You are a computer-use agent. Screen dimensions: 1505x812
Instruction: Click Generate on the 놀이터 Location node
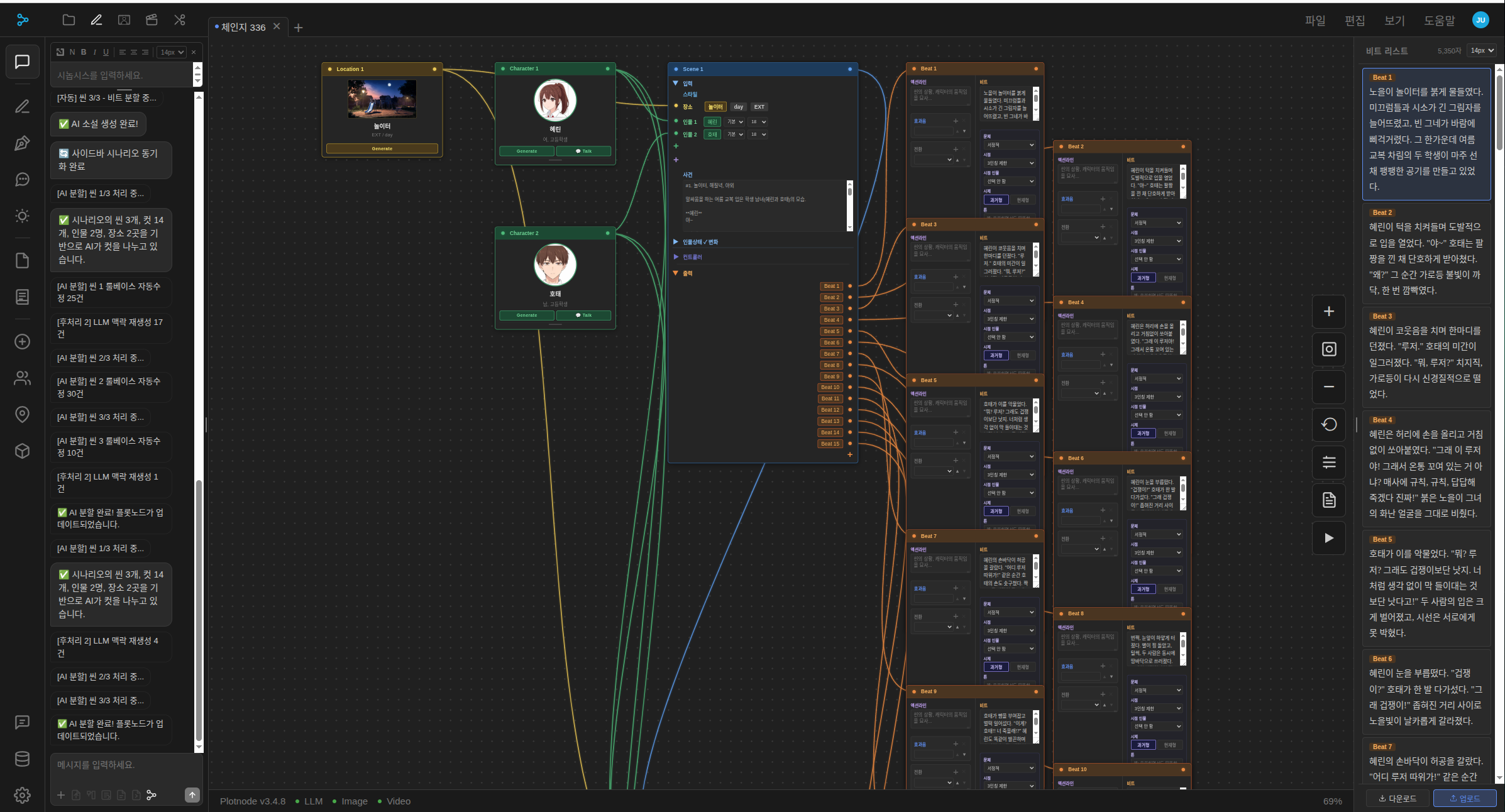point(382,149)
